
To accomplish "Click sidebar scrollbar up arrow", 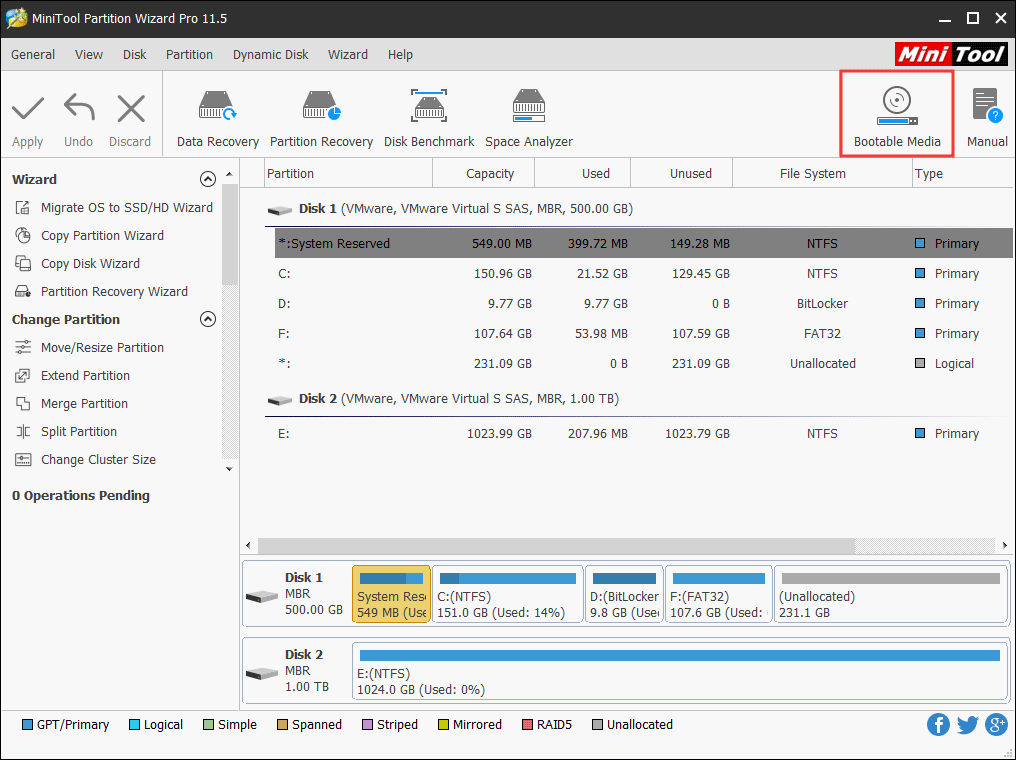I will (229, 174).
